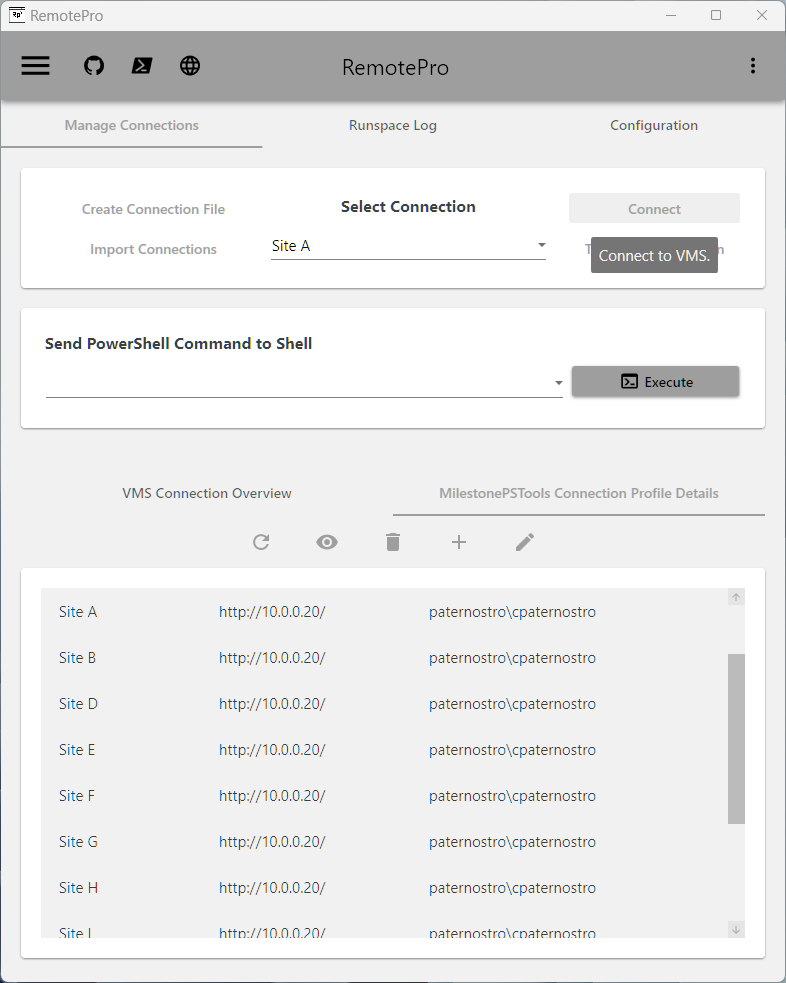The height and width of the screenshot is (983, 786).
Task: Switch to the Manage Connections tab
Action: tap(132, 125)
